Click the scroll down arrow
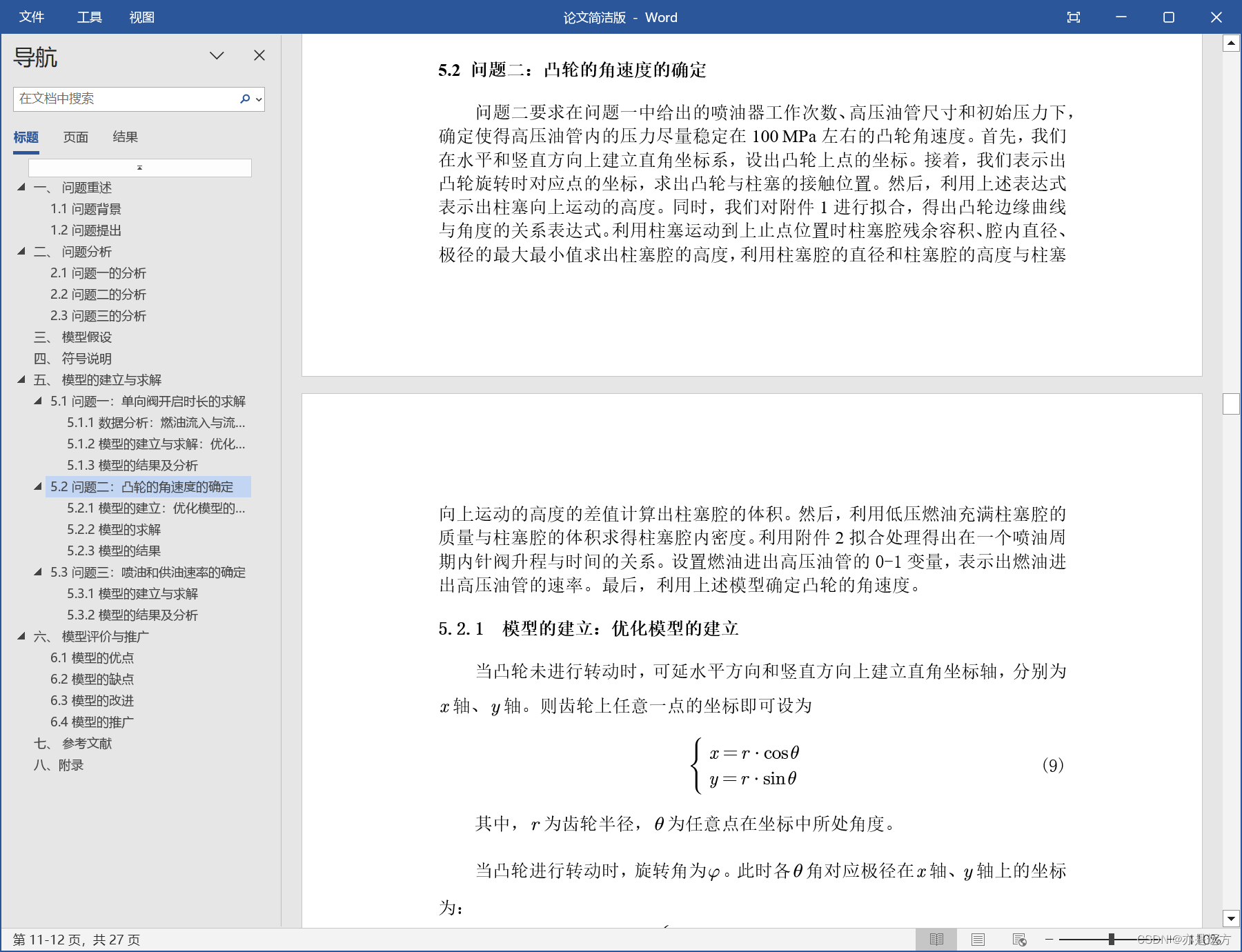This screenshot has width=1242, height=952. (1232, 918)
